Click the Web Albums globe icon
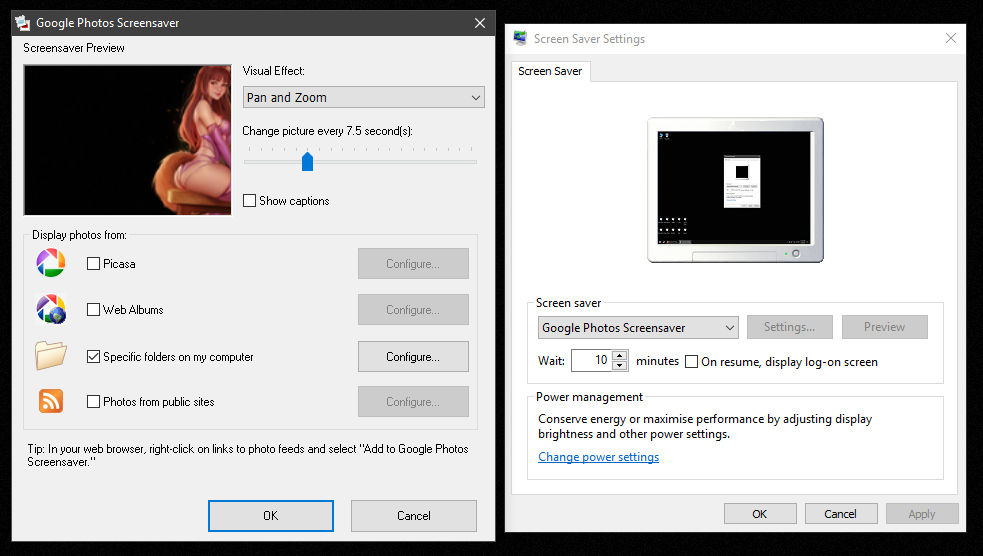The width and height of the screenshot is (983, 556). (51, 309)
